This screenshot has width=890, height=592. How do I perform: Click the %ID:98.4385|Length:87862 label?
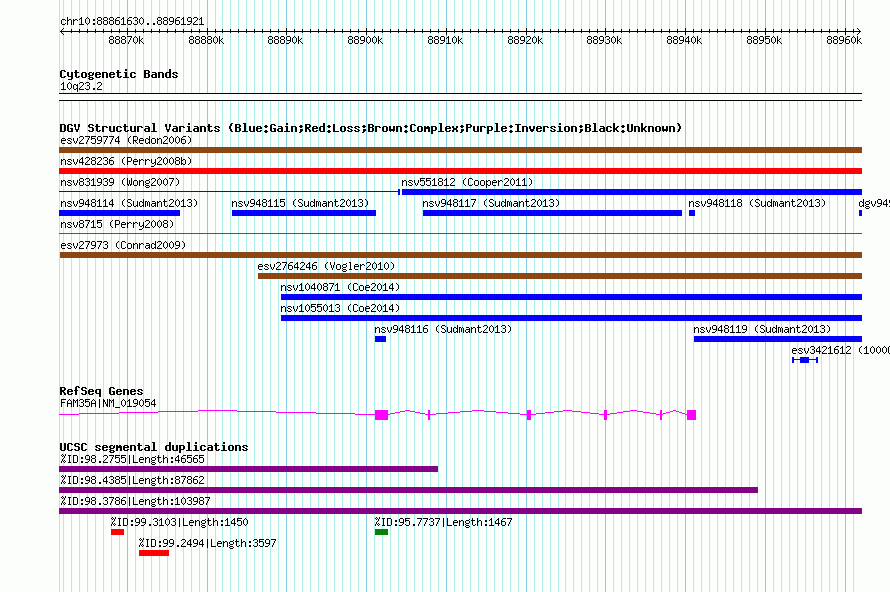coord(132,480)
